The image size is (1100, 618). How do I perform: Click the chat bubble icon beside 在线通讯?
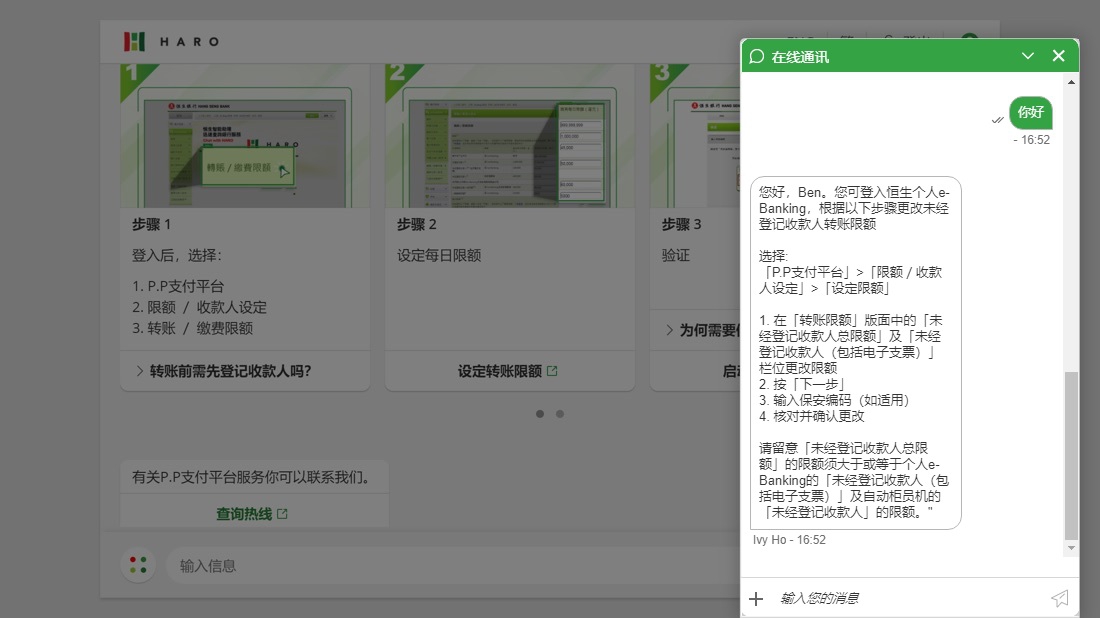756,57
